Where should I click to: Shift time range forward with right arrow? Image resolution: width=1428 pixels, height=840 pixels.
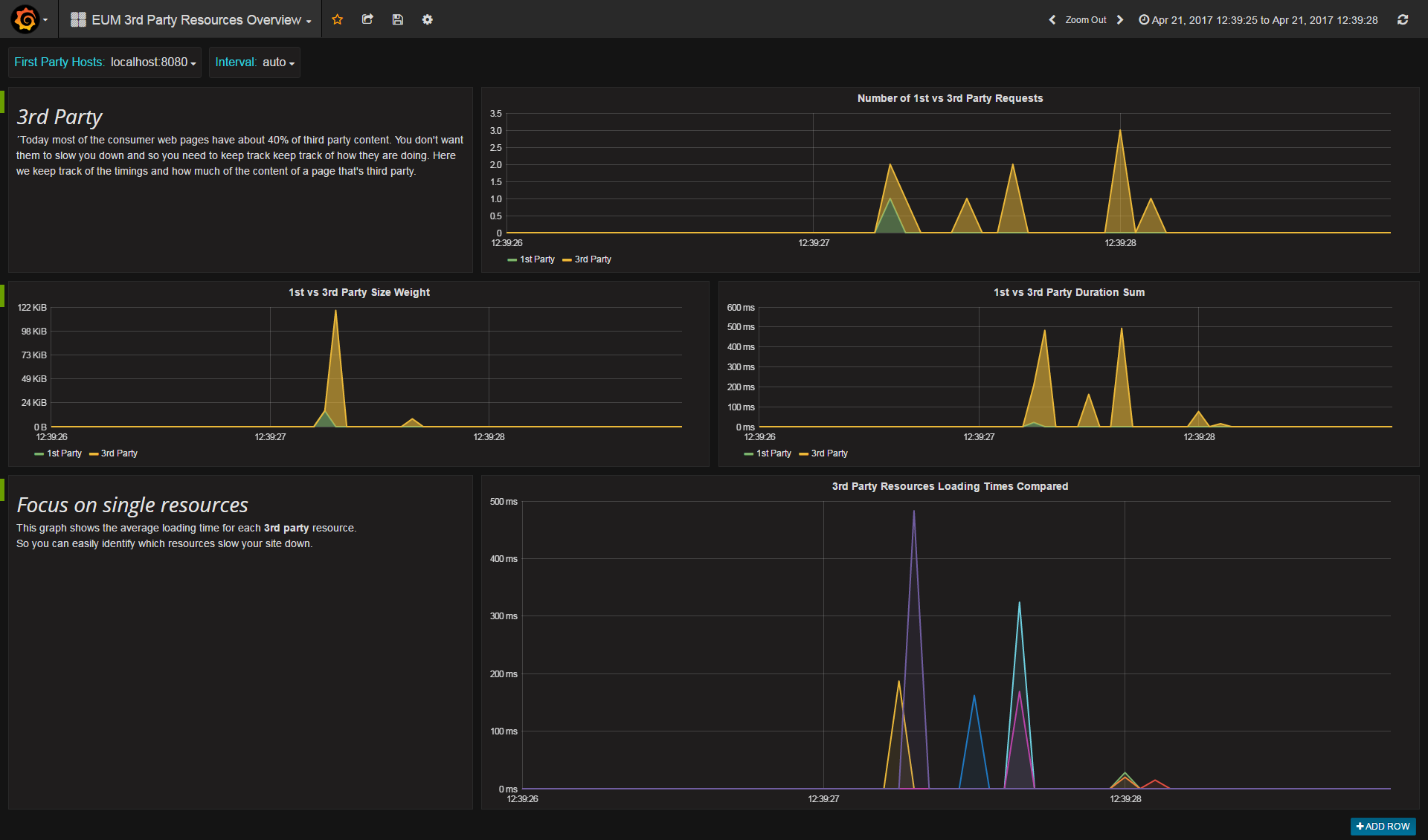[1120, 20]
